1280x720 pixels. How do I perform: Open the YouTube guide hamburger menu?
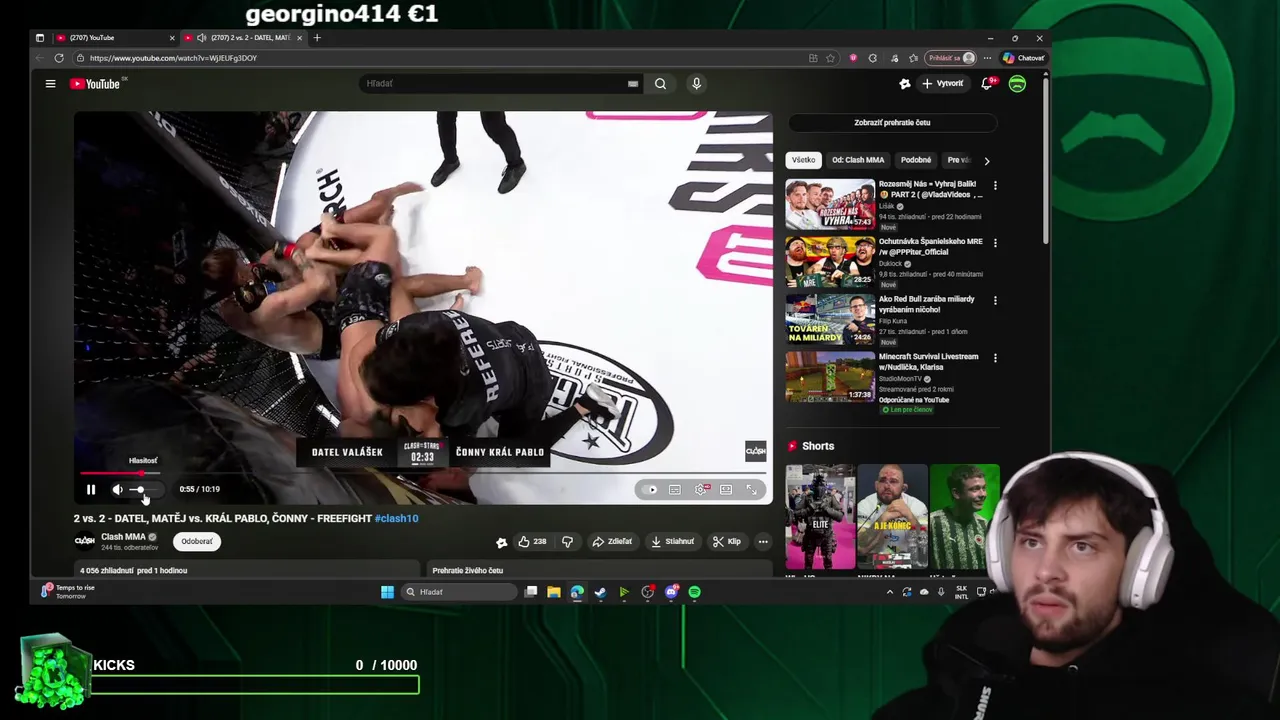pos(50,84)
